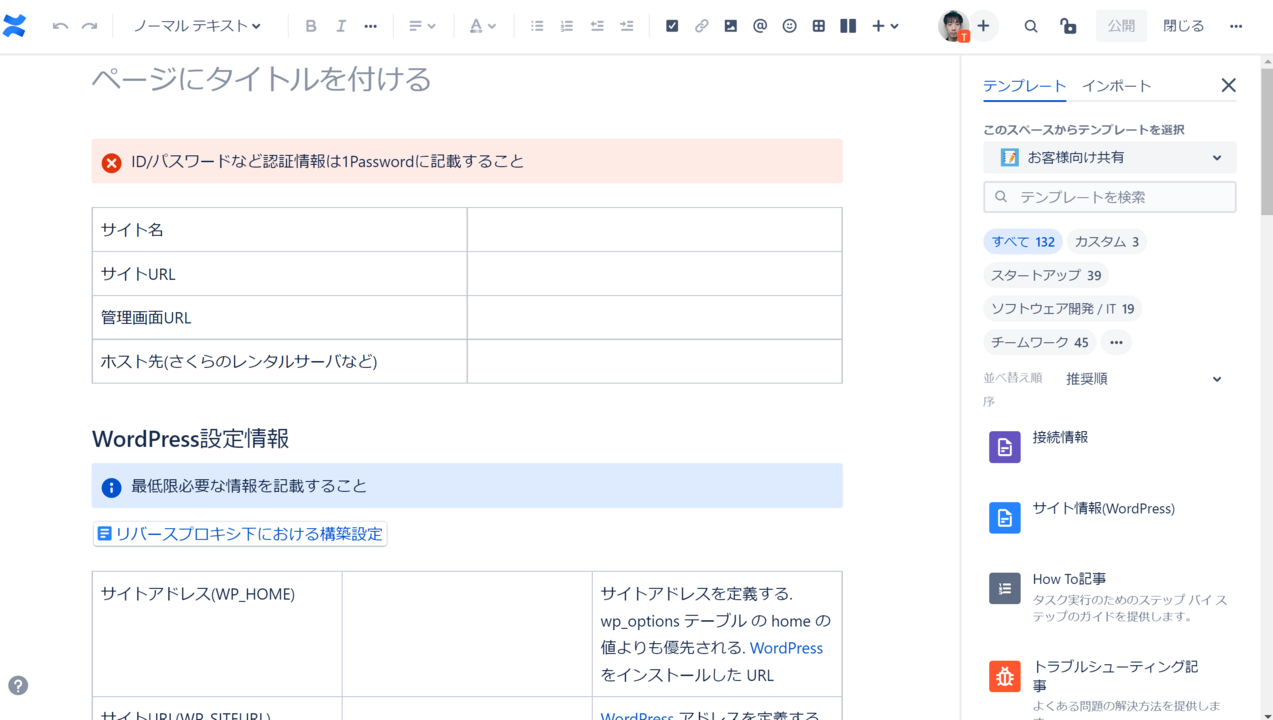Click the blue info icon in panel
This screenshot has width=1273, height=720.
[x=112, y=487]
